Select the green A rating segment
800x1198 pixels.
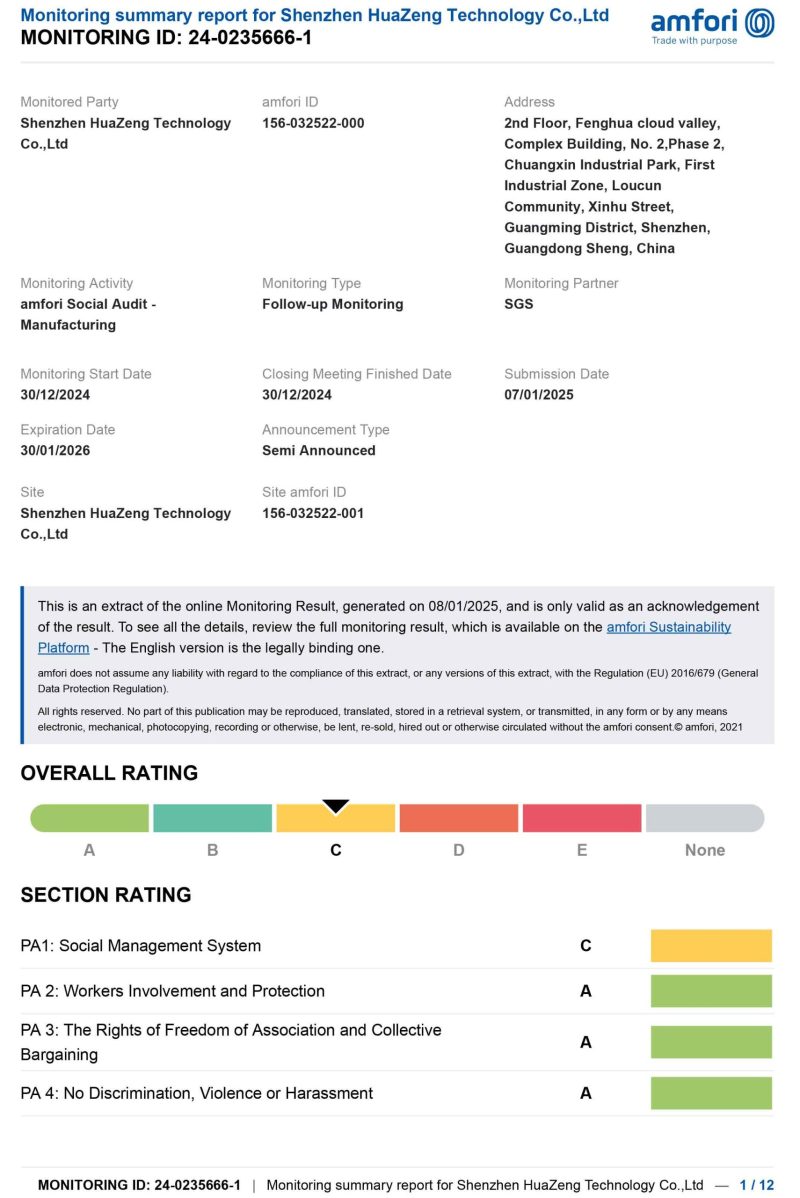89,818
